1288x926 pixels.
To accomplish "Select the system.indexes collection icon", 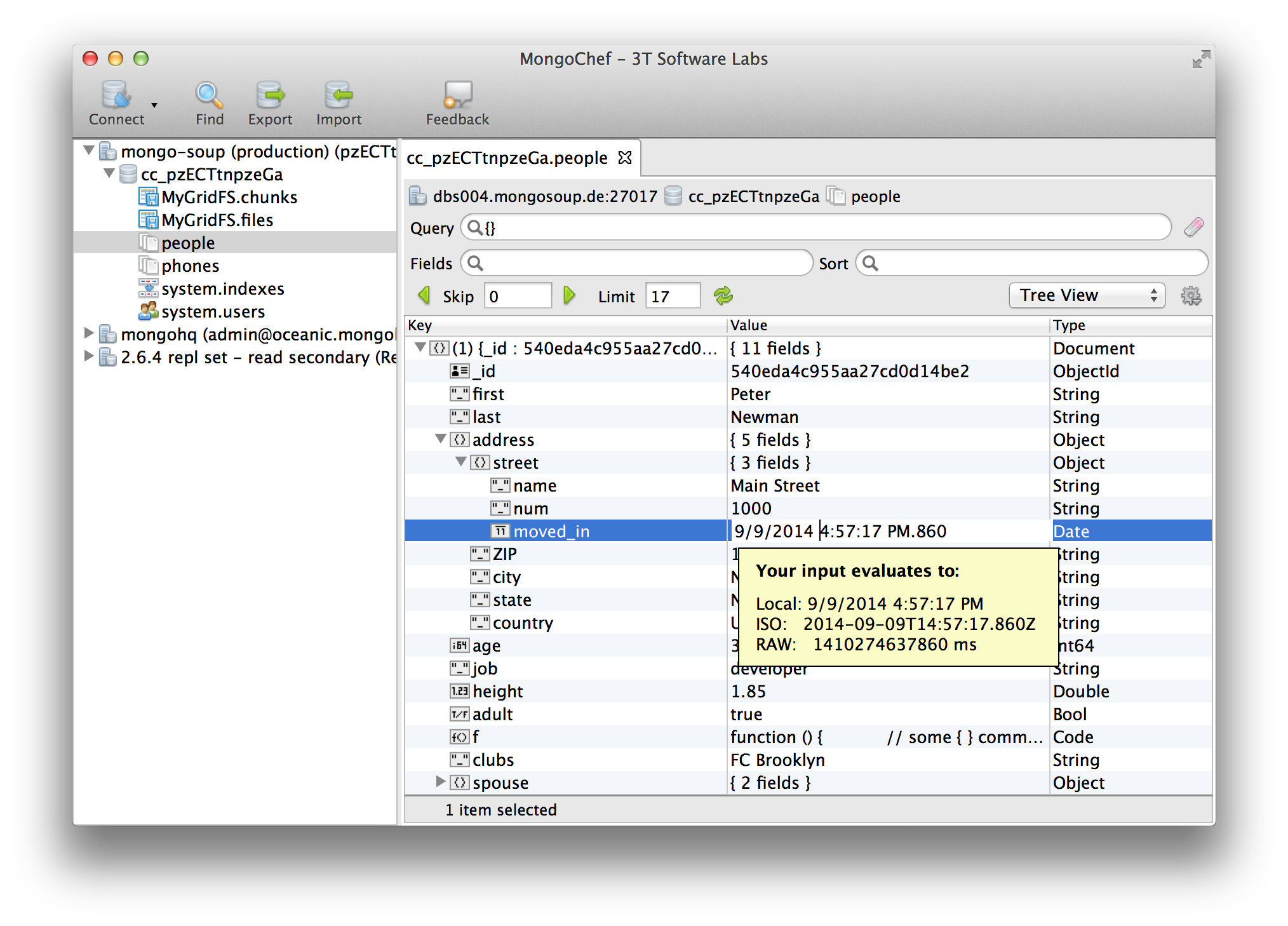I will (149, 288).
